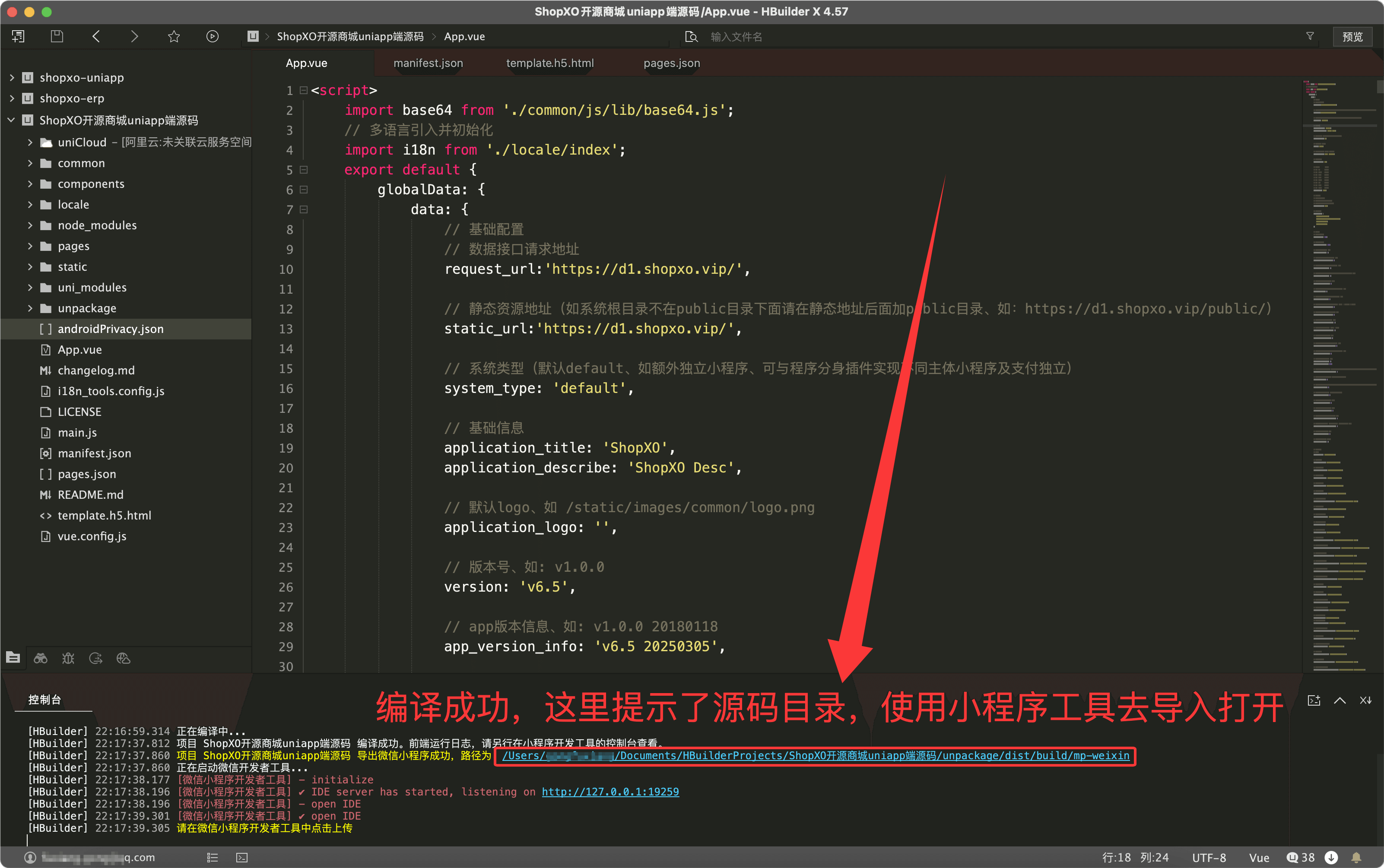Screen dimensions: 1384x868
Task: Click the line and column indicator 行:18 列:24
Action: click(x=1135, y=857)
